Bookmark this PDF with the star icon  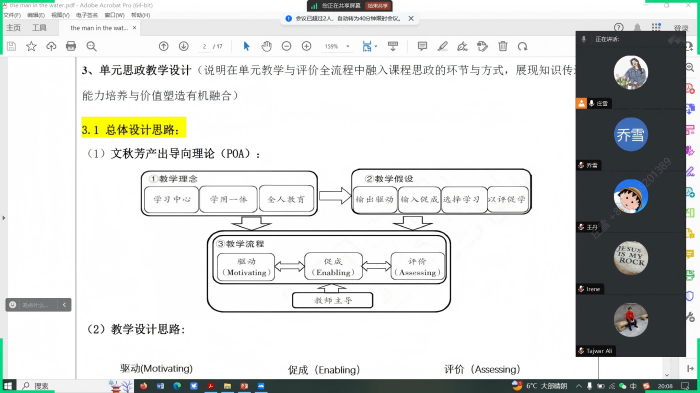click(31, 46)
